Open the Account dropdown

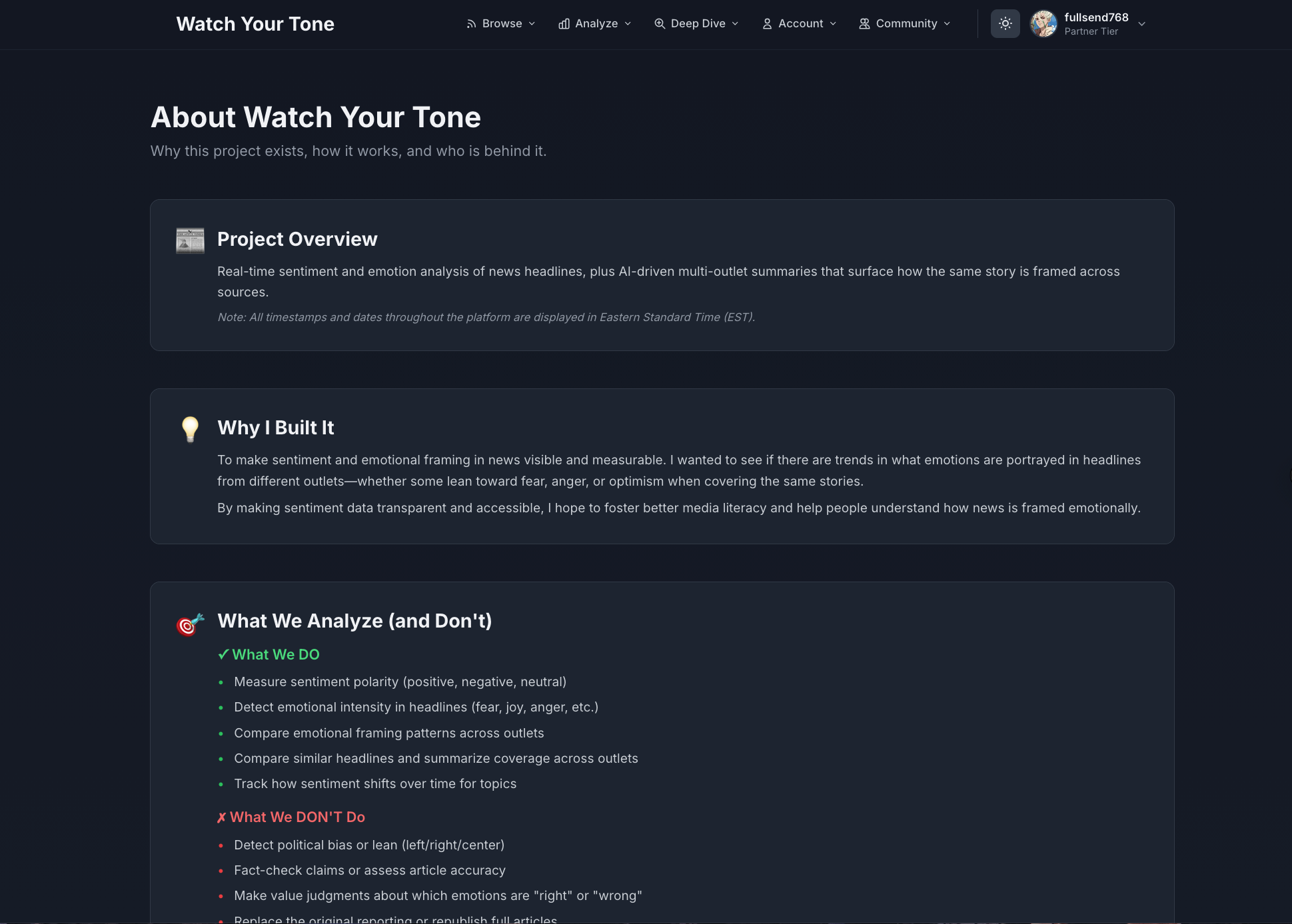click(x=799, y=23)
